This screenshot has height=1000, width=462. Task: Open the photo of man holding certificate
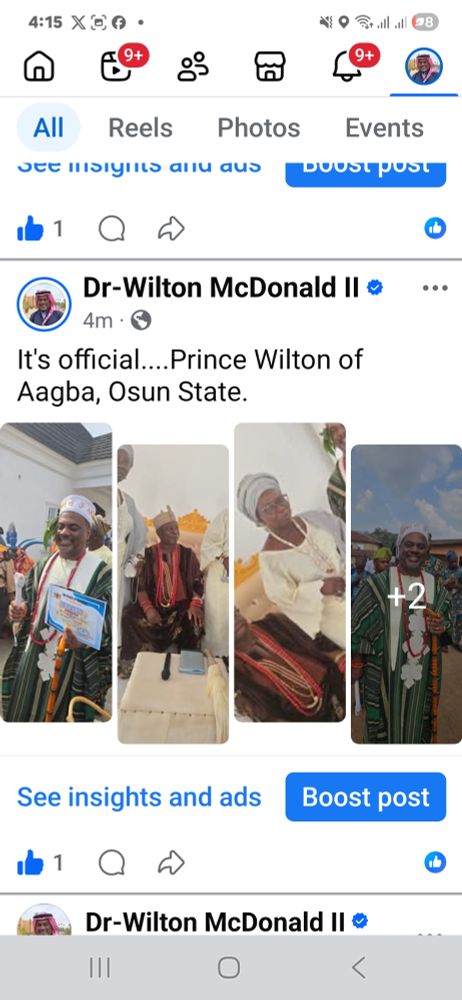[x=56, y=572]
